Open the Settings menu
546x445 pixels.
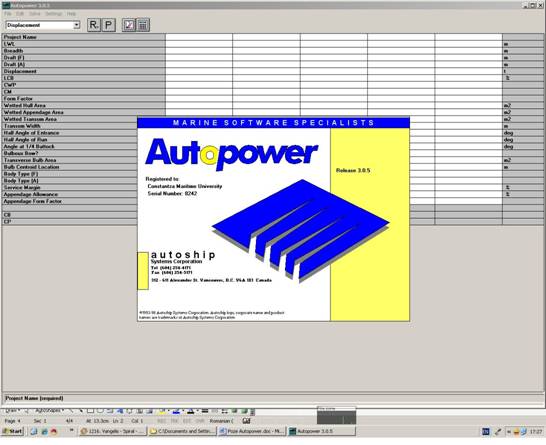click(54, 14)
